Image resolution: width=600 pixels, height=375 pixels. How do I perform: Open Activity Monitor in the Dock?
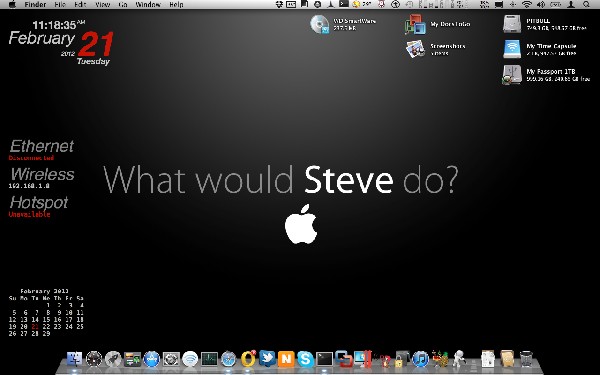[x=209, y=359]
